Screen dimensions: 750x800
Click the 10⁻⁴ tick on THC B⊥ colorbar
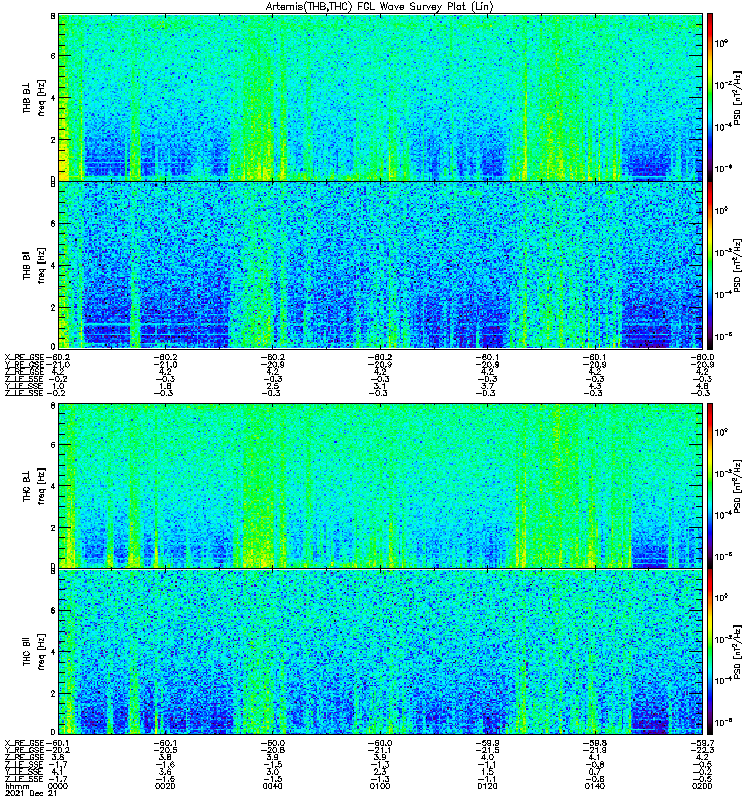click(722, 515)
